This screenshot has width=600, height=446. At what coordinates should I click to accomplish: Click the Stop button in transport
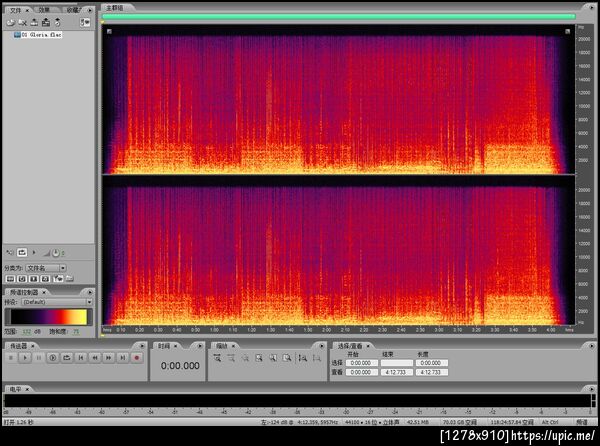pos(11,358)
